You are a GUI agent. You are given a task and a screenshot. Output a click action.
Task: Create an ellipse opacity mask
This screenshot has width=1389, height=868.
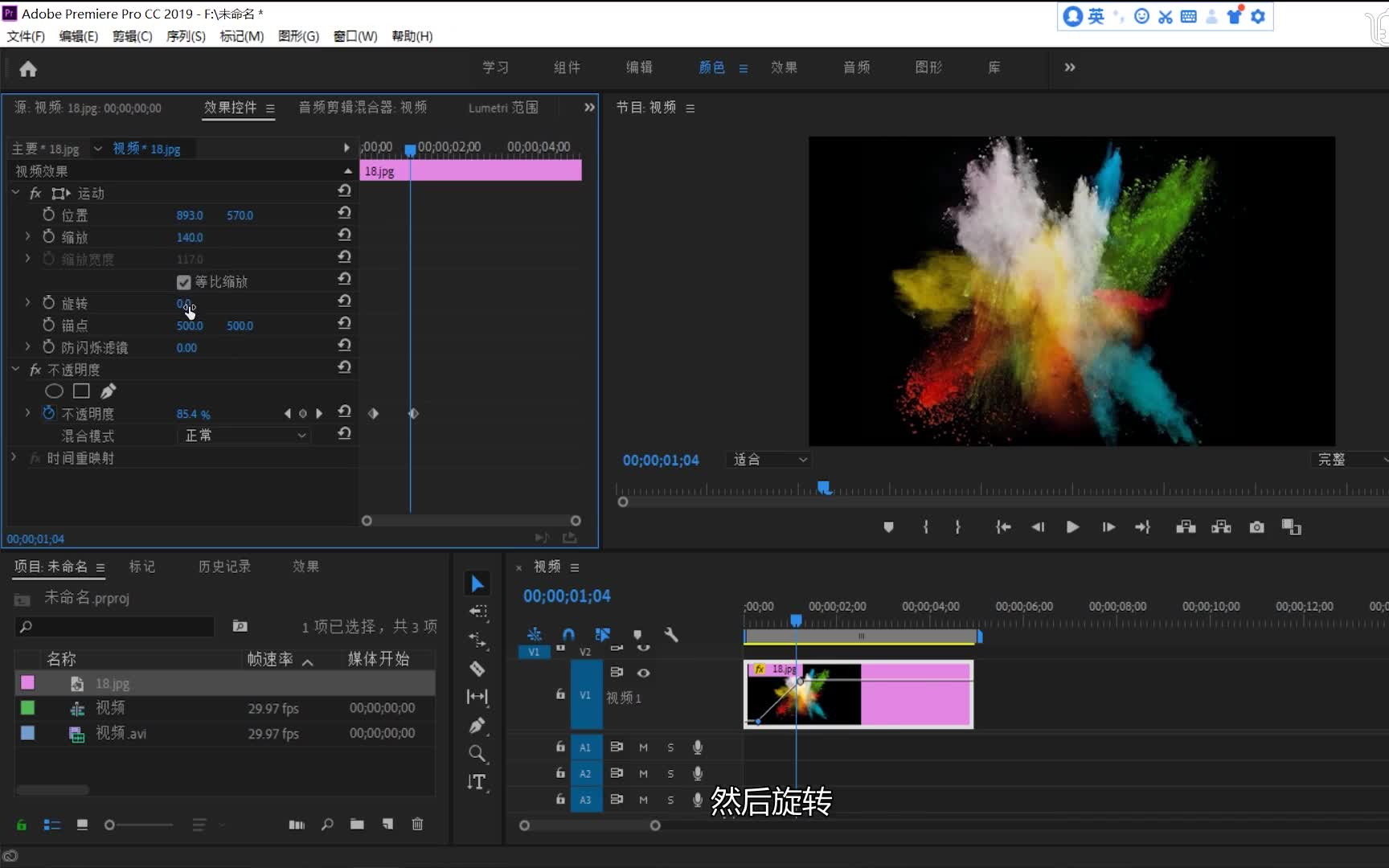(x=54, y=391)
